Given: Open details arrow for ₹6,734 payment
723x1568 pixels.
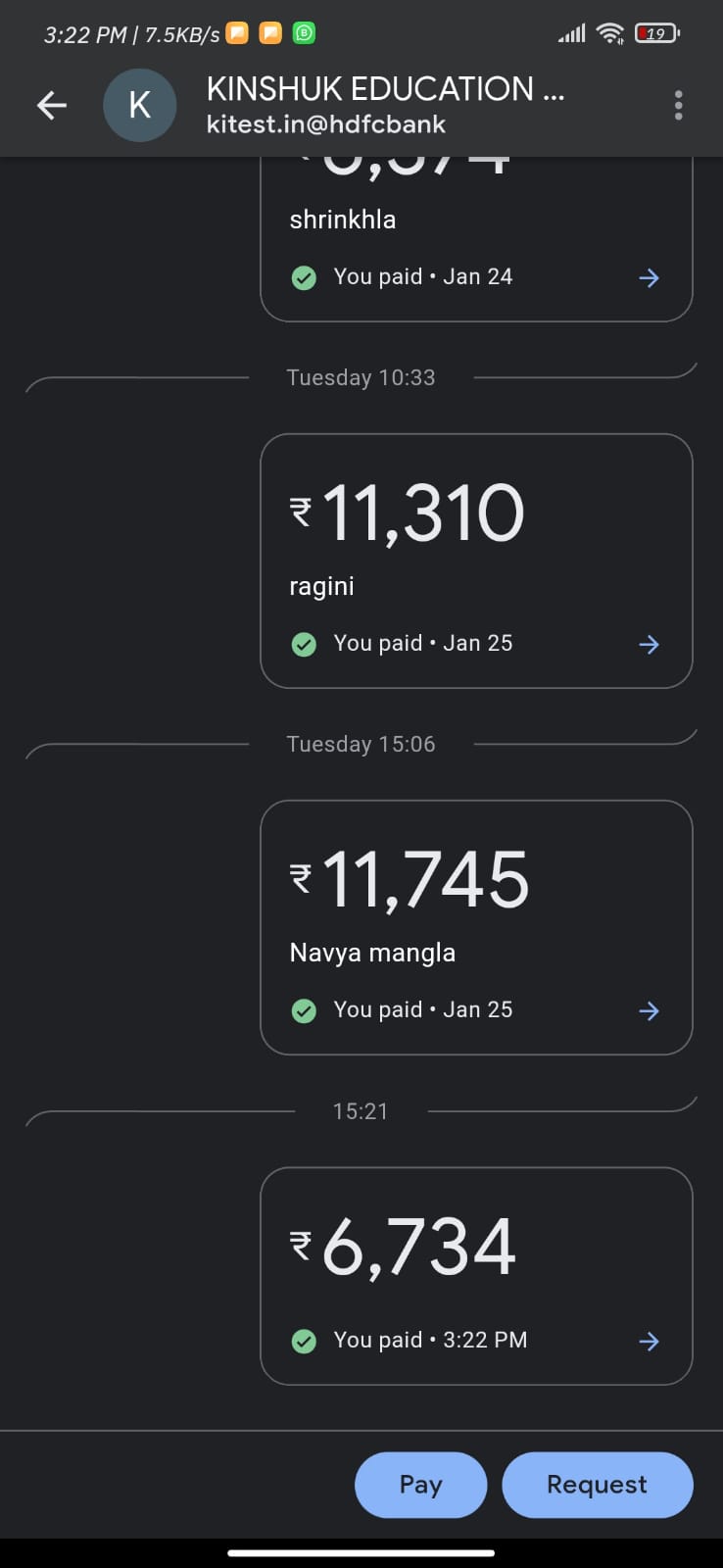Looking at the screenshot, I should (x=649, y=1341).
